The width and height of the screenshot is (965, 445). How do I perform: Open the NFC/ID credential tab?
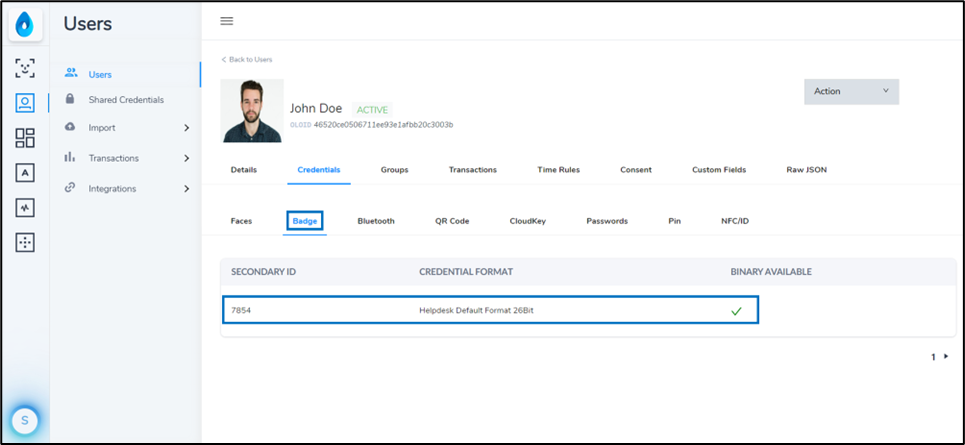pos(735,221)
